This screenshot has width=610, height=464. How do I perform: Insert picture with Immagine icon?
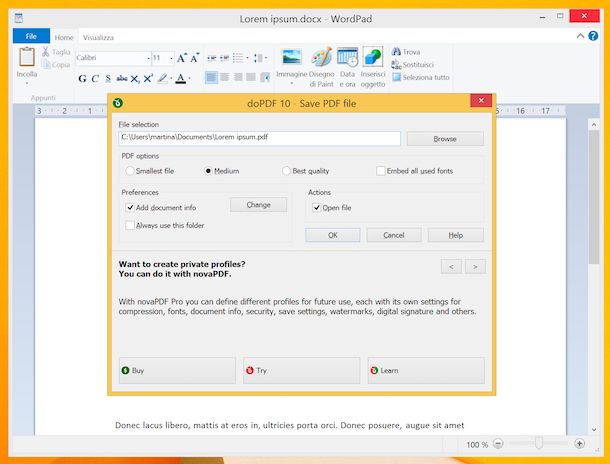point(292,57)
